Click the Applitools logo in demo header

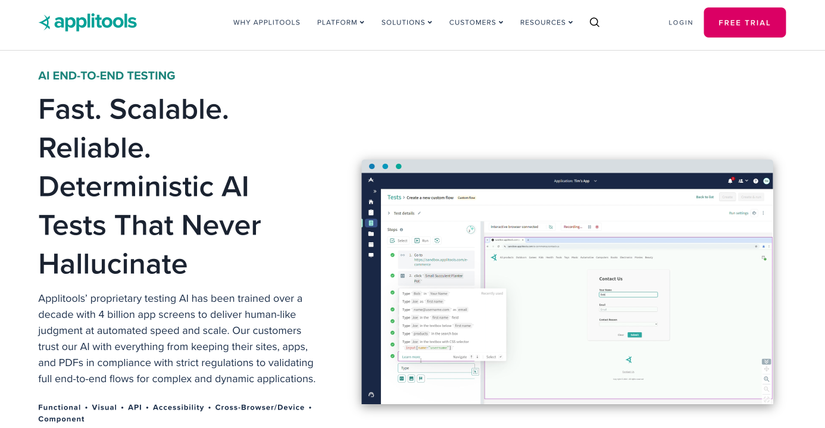click(x=371, y=180)
